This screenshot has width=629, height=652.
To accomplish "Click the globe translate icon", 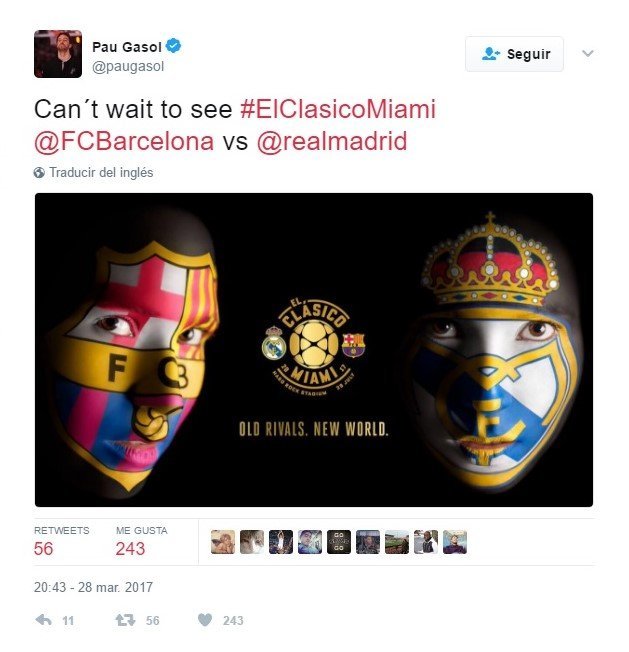I will [x=39, y=173].
